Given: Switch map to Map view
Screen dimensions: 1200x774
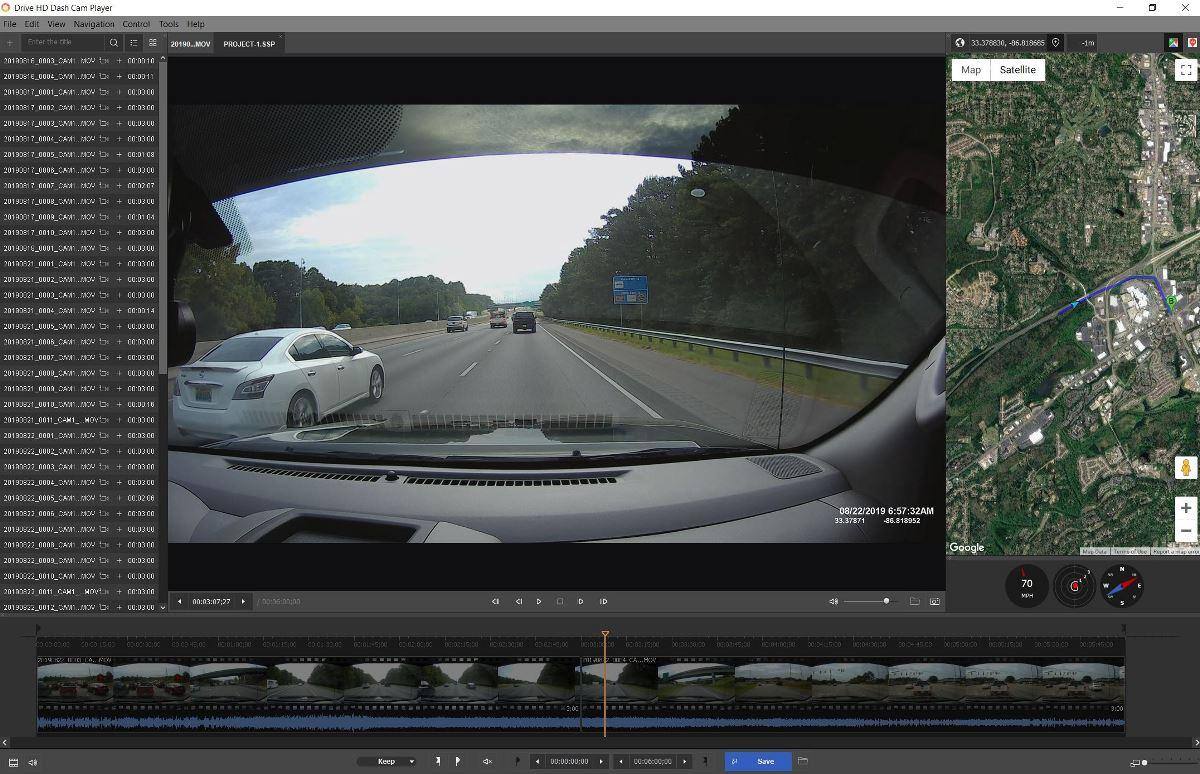Looking at the screenshot, I should coord(970,70).
